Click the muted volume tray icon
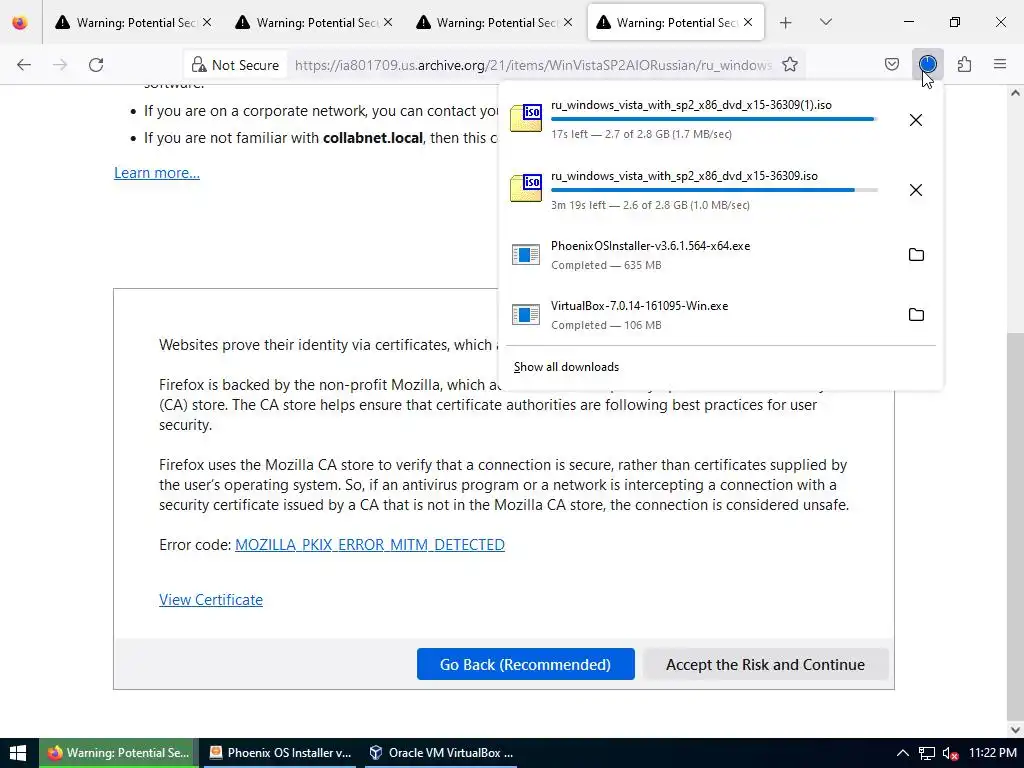The width and height of the screenshot is (1024, 768). [x=950, y=754]
